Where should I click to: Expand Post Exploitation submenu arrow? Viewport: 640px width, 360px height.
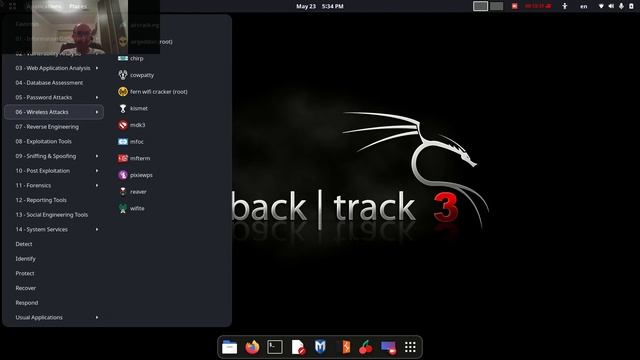click(97, 171)
